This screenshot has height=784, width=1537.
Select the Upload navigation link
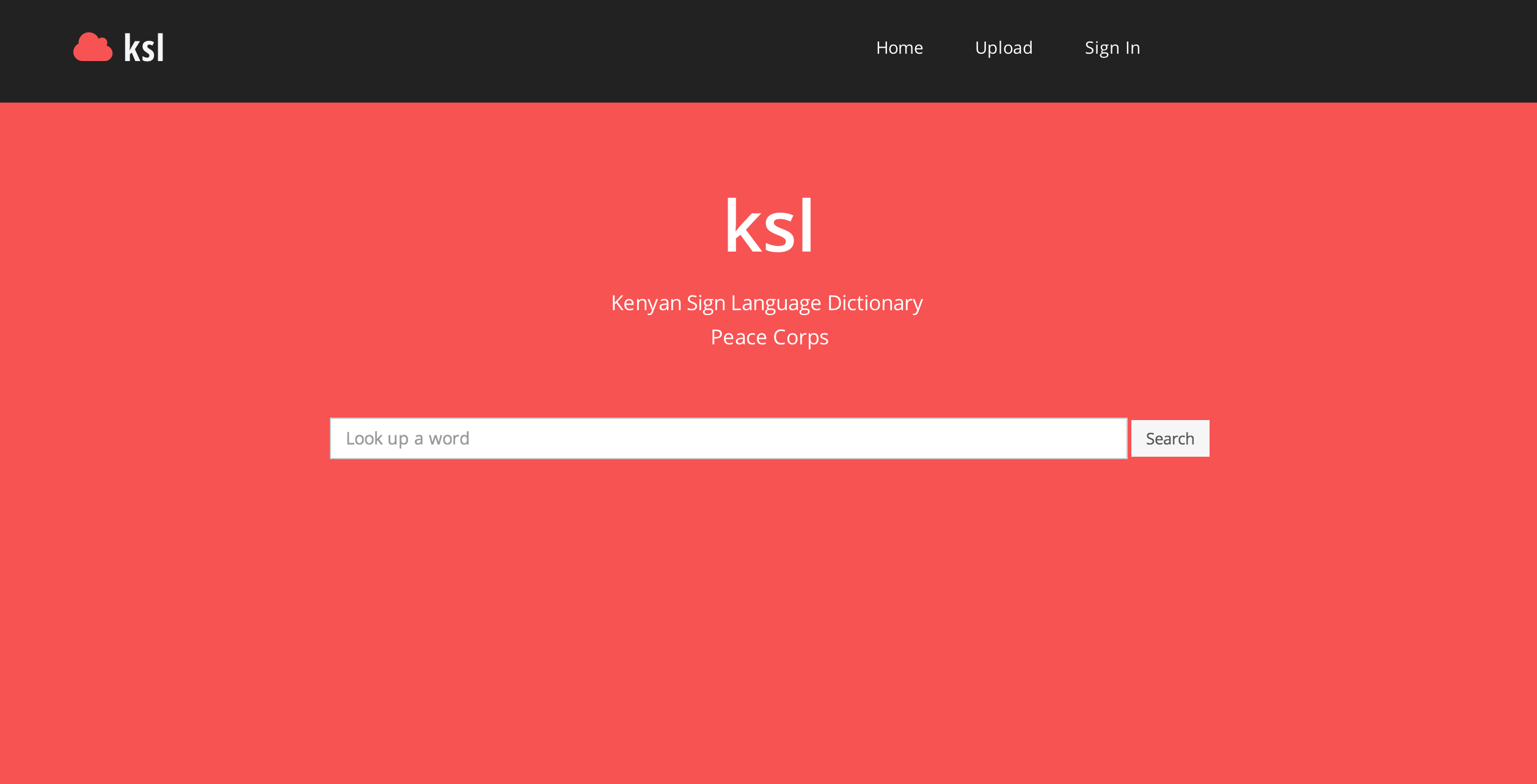(x=1004, y=48)
